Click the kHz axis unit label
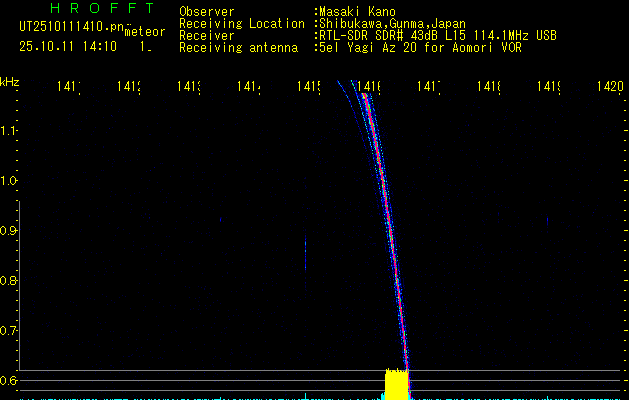Image resolution: width=629 pixels, height=400 pixels. [x=9, y=81]
